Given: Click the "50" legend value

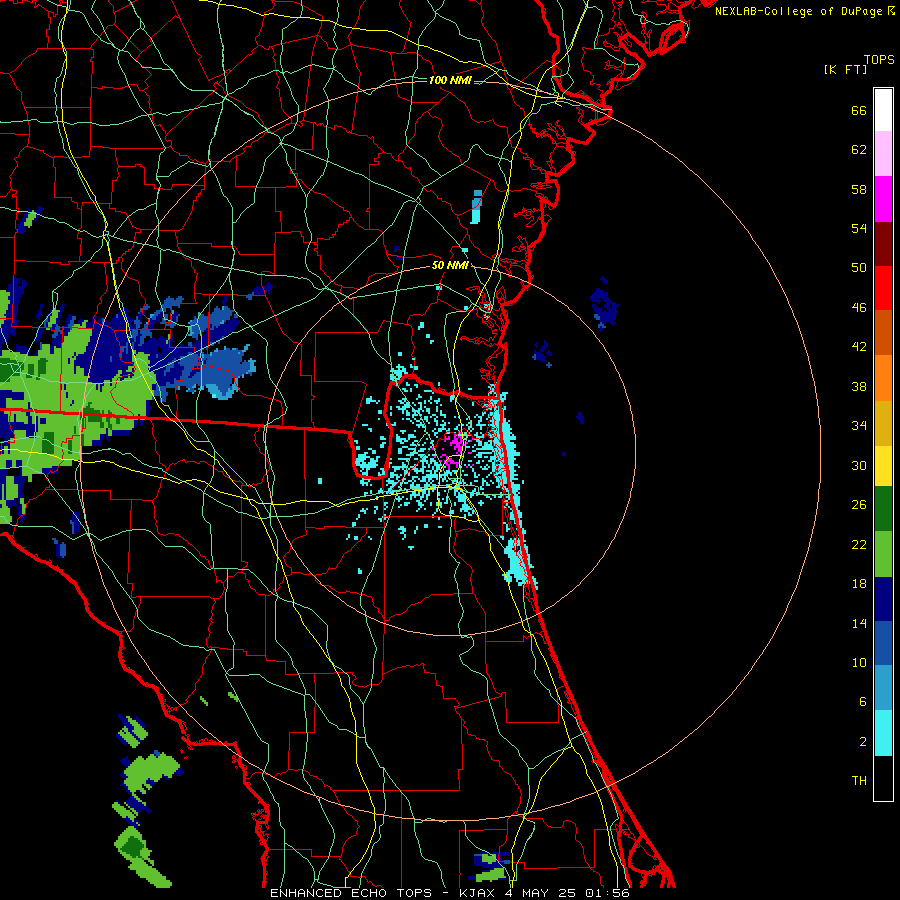Looking at the screenshot, I should tap(859, 268).
